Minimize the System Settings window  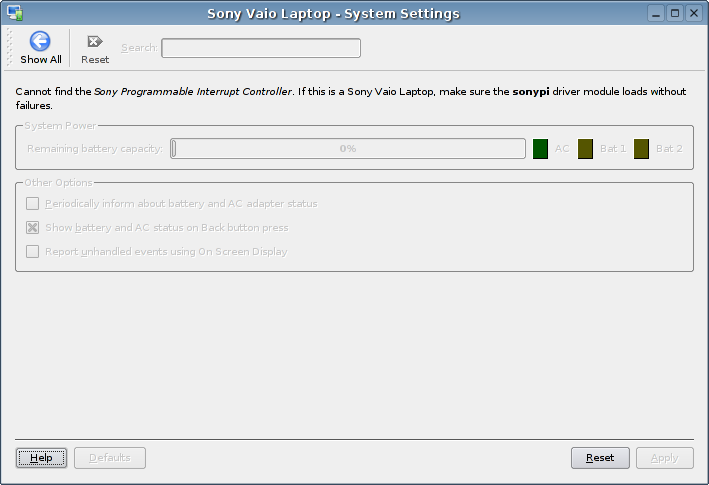pos(656,14)
